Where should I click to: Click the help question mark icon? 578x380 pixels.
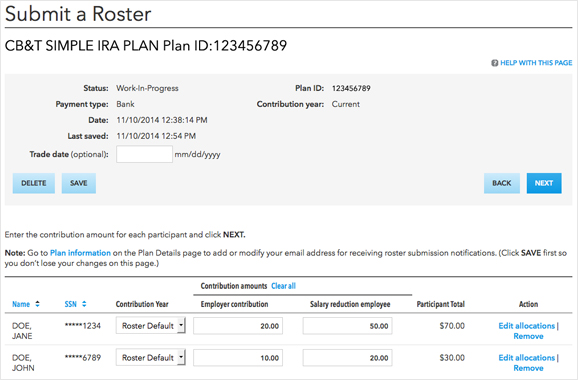click(x=494, y=63)
